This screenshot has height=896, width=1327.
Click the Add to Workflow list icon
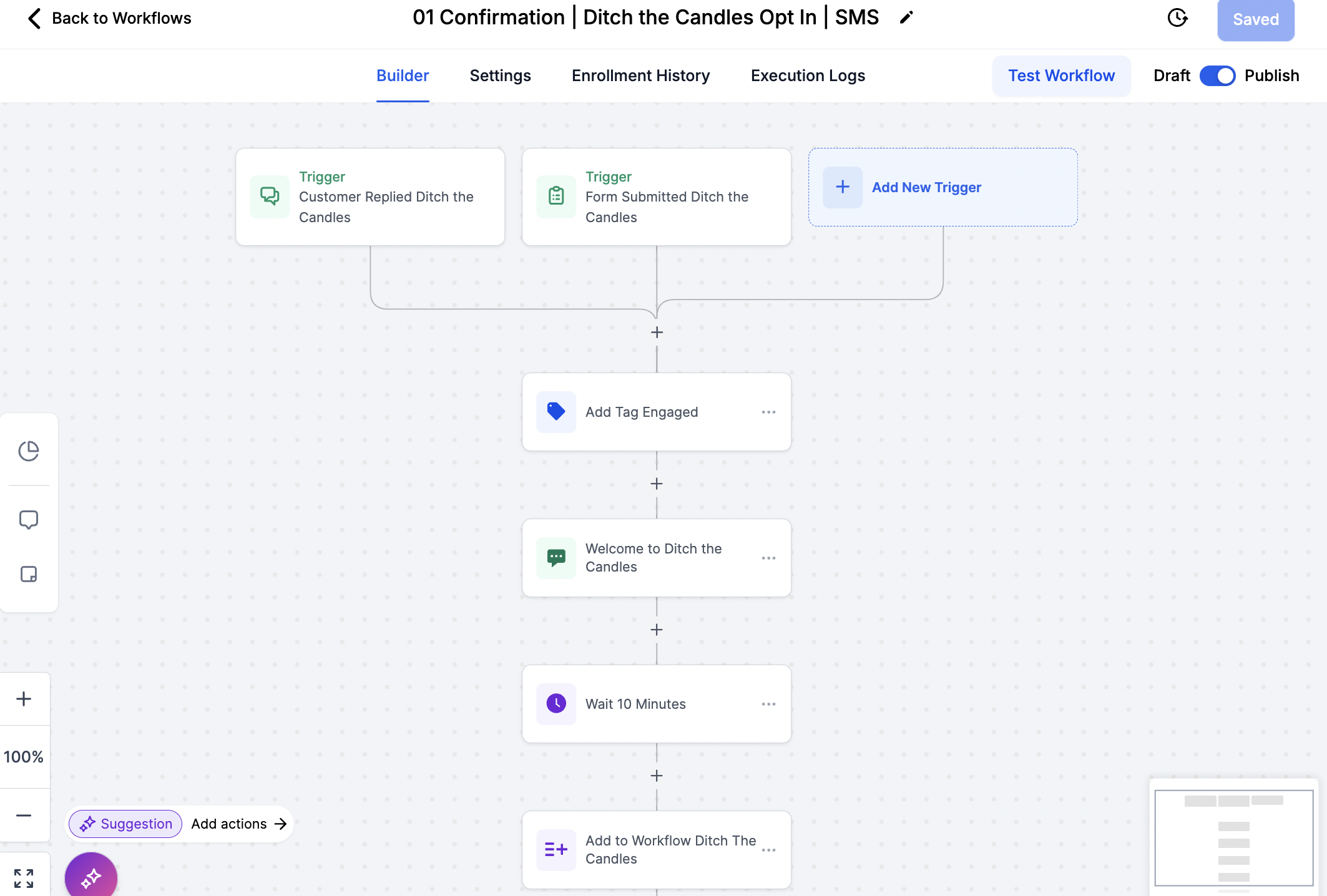[x=556, y=850]
